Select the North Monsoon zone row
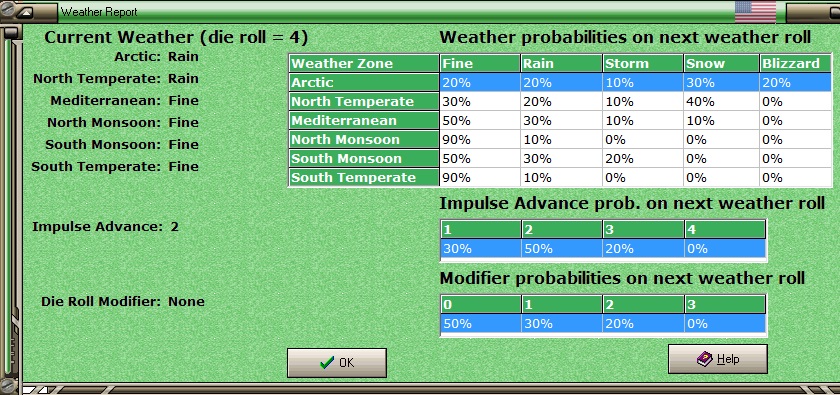The height and width of the screenshot is (395, 840). [560, 139]
